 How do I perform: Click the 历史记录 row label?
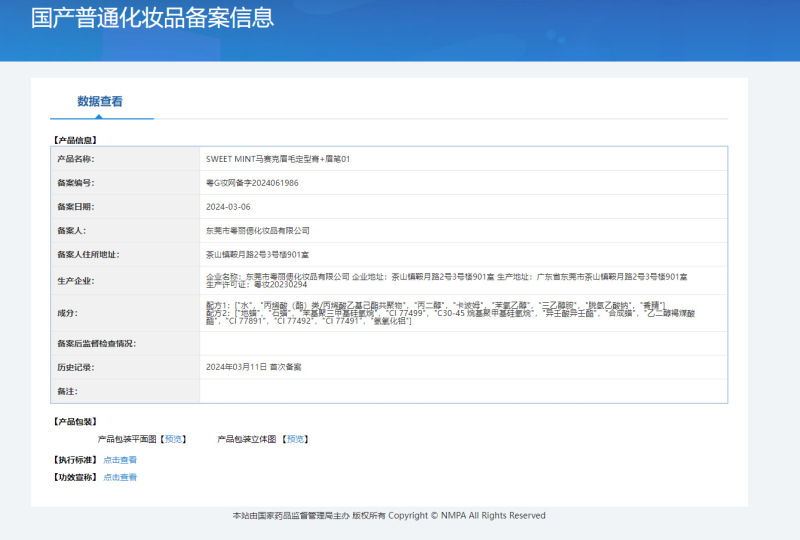[76, 367]
